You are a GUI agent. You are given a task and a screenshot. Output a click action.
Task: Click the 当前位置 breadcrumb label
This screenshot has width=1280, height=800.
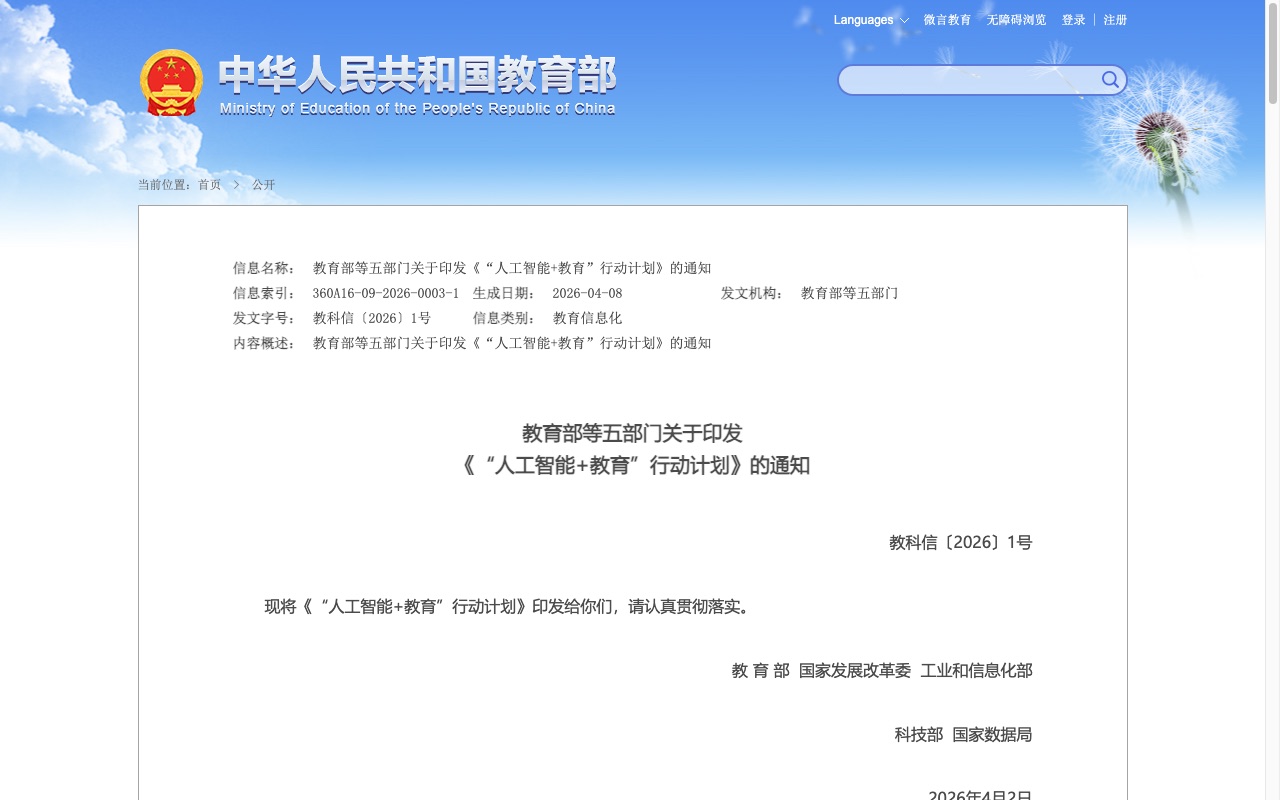tap(164, 185)
